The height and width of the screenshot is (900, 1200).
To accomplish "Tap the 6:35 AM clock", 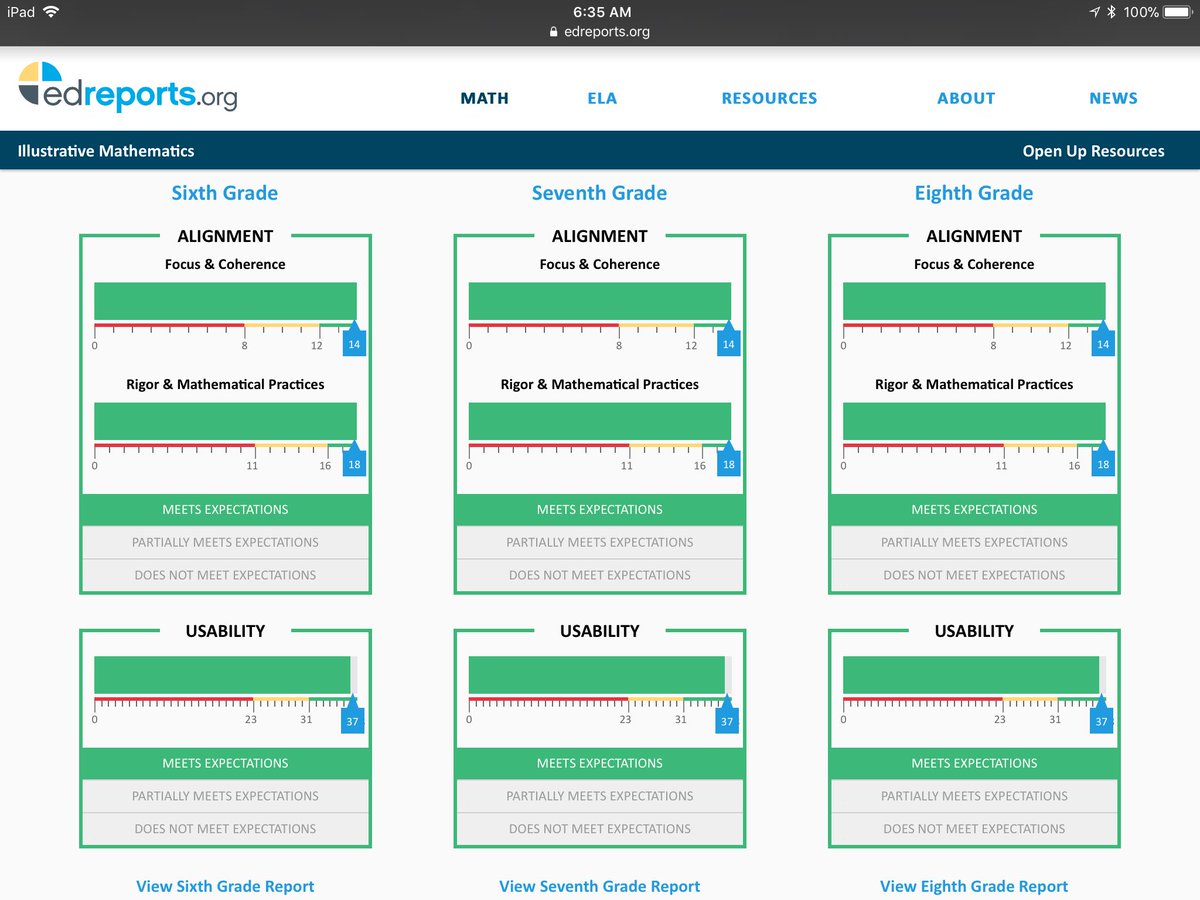I will [x=601, y=12].
